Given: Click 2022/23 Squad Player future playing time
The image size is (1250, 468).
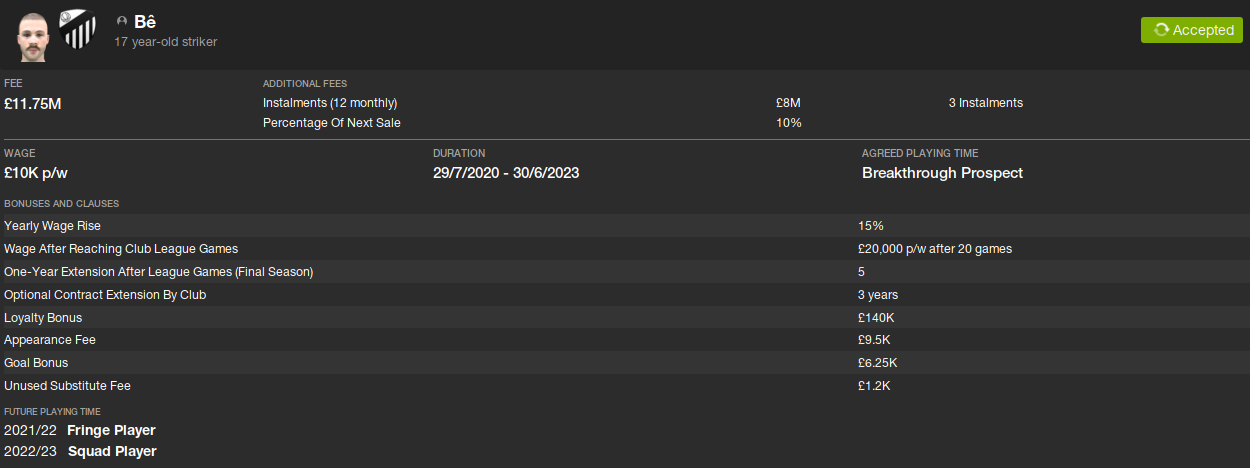Looking at the screenshot, I should tap(111, 451).
